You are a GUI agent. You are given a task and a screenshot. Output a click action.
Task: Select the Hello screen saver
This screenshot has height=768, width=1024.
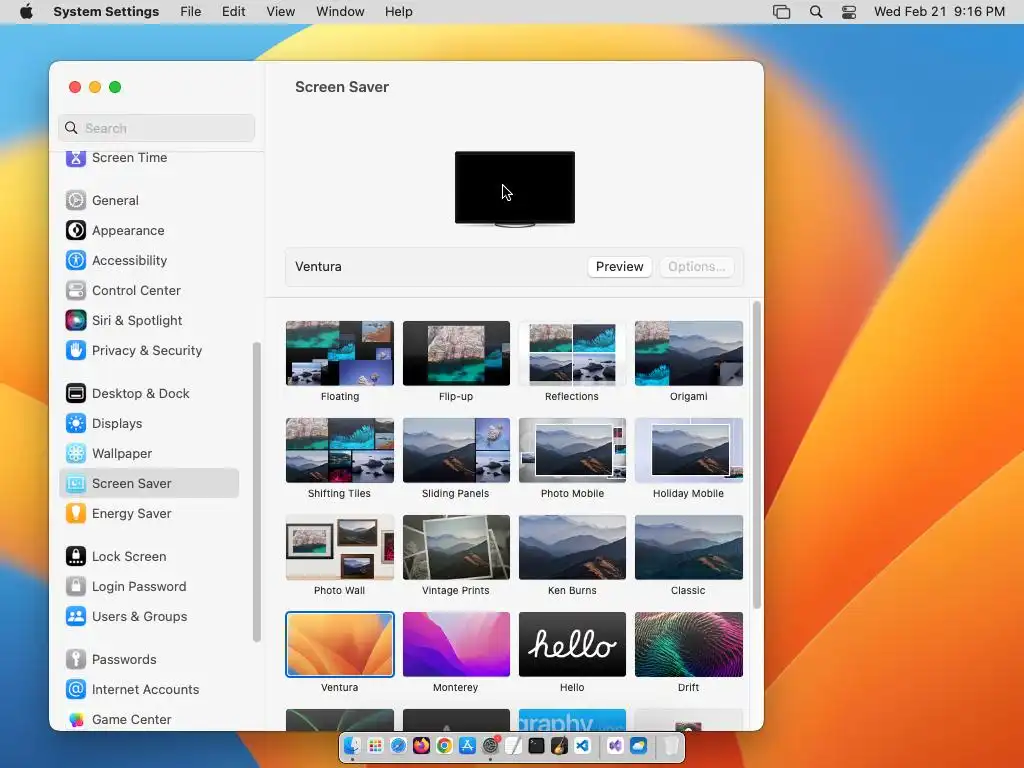[x=572, y=645]
